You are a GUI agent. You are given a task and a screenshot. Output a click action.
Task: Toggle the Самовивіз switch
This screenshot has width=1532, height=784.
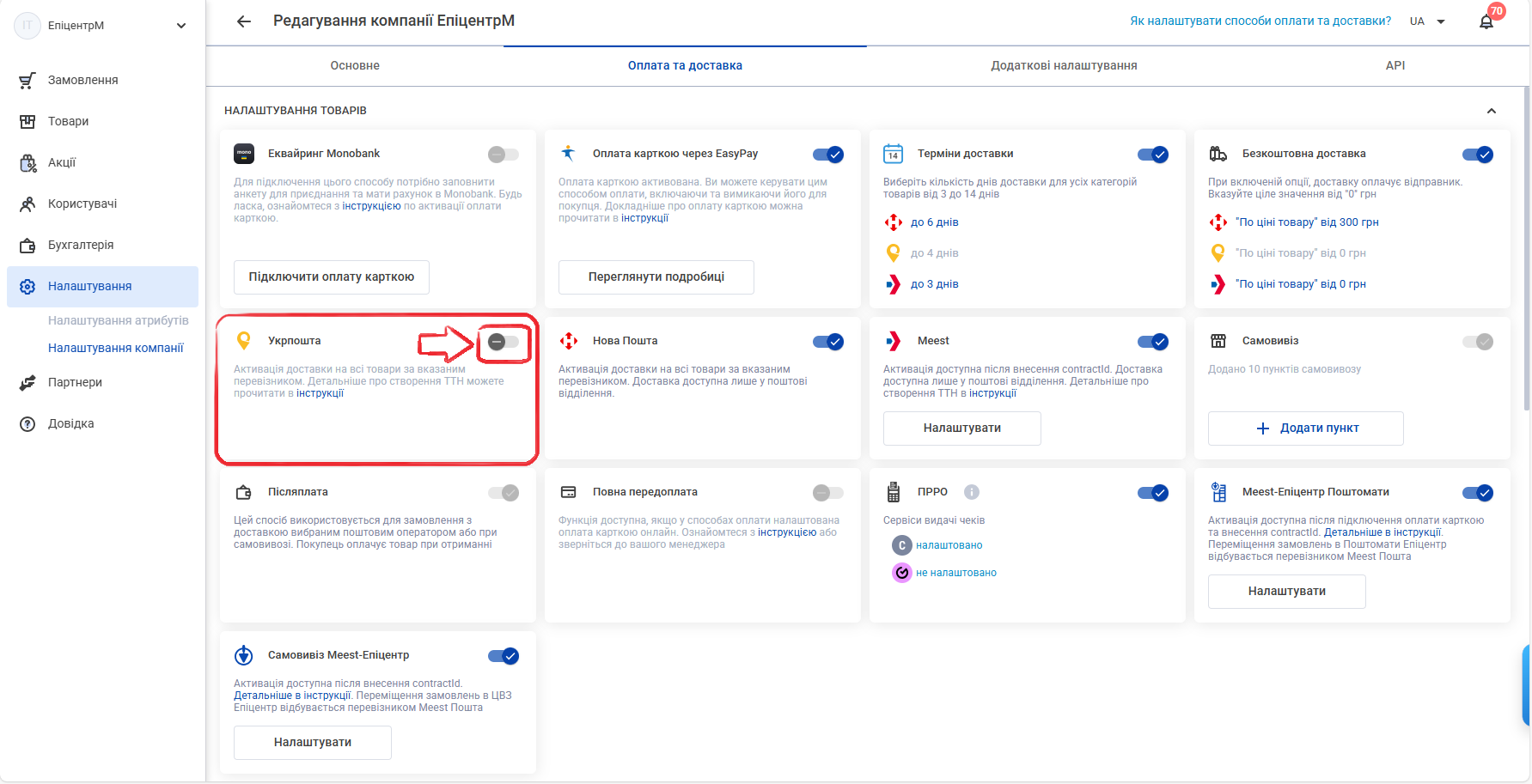(1478, 342)
